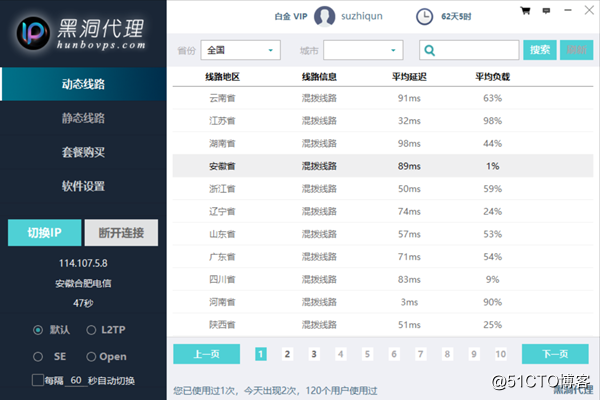Image resolution: width=600 pixels, height=400 pixels.
Task: Click the 3ms latency value
Action: tap(409, 302)
